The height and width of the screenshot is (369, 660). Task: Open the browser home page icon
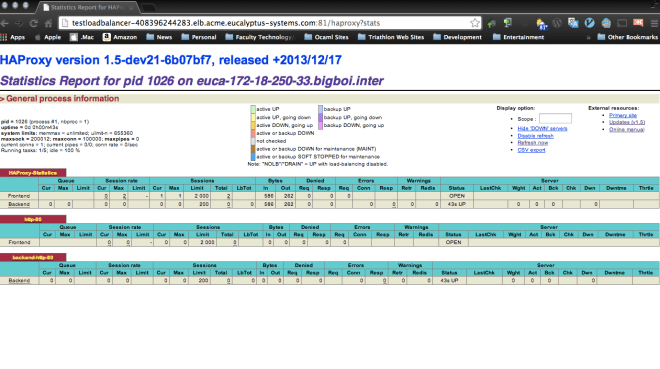49,24
